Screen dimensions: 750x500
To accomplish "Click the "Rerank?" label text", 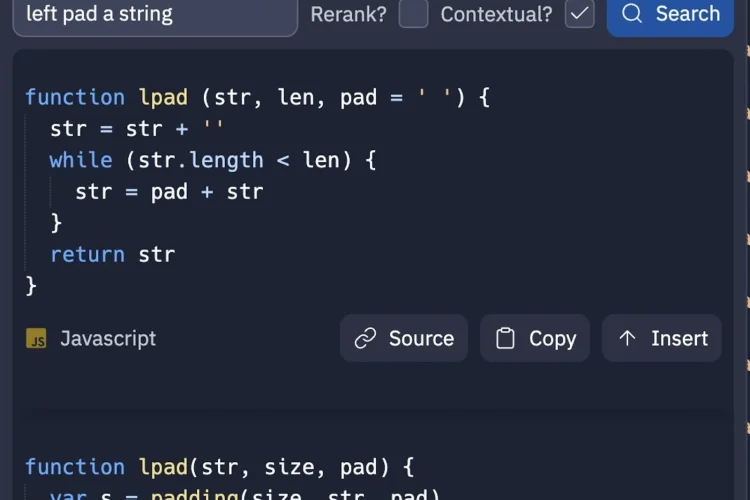I will (348, 14).
